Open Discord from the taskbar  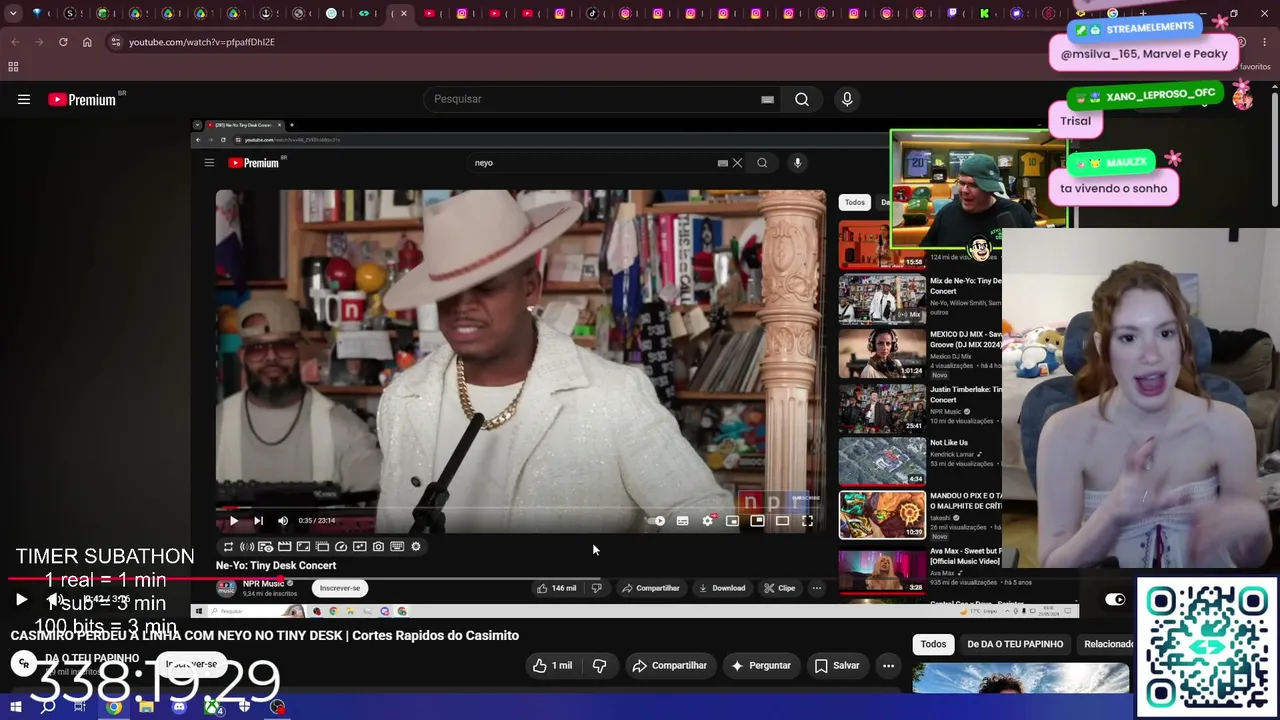(179, 707)
